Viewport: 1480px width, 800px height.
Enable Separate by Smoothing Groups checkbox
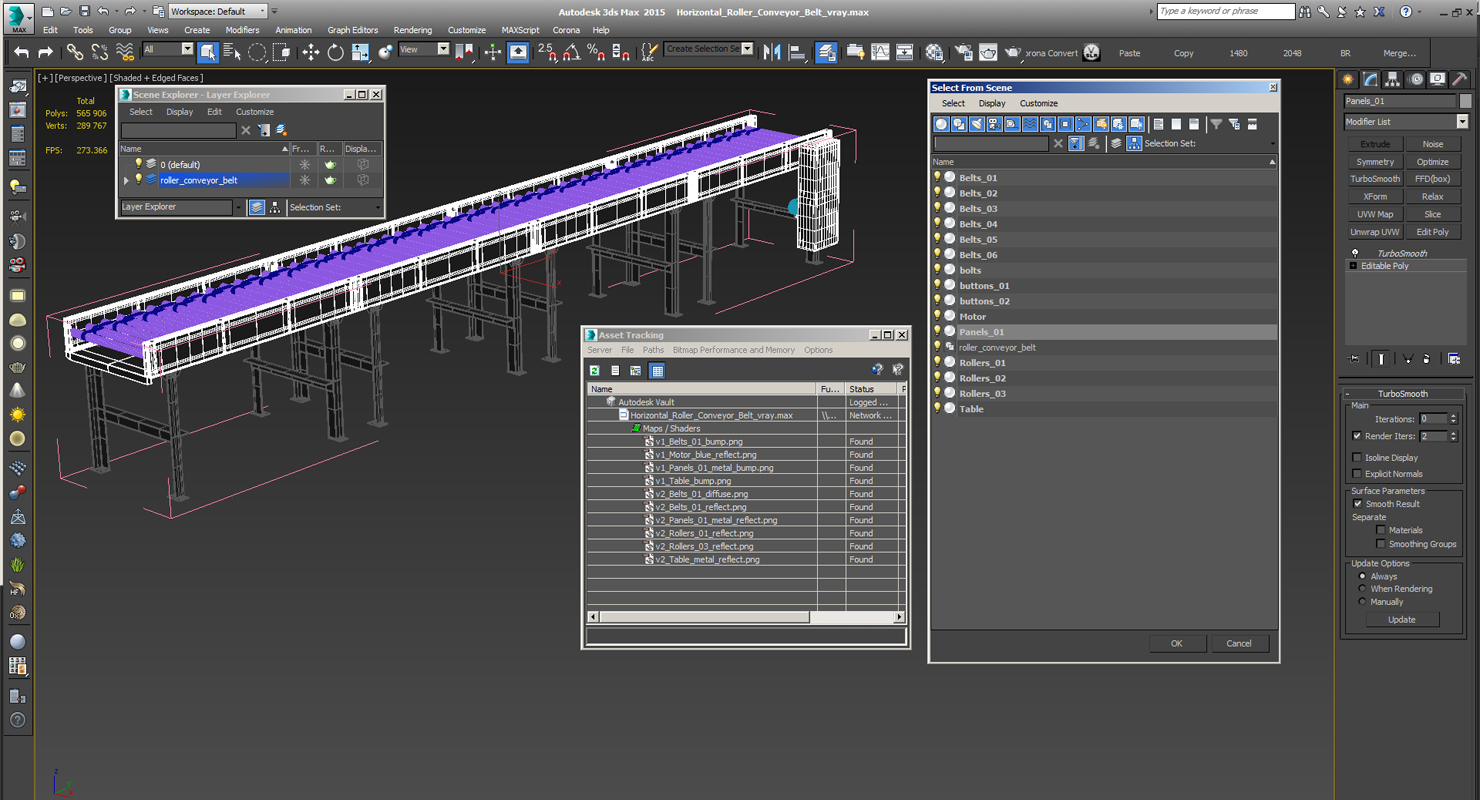point(1381,544)
